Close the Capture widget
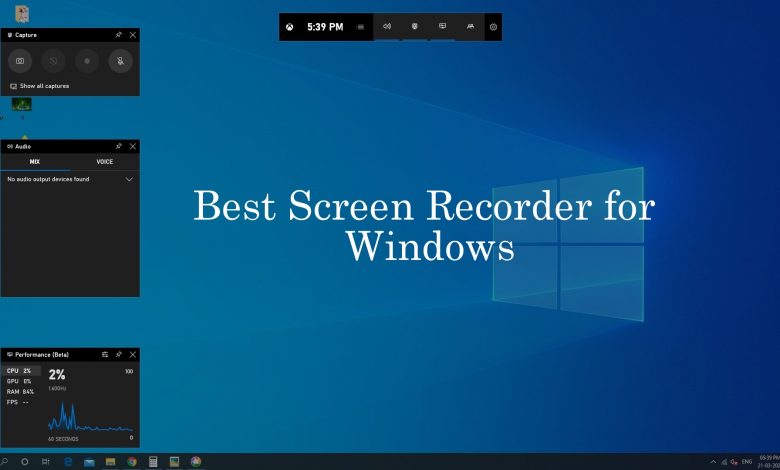This screenshot has width=780, height=470. pos(133,35)
